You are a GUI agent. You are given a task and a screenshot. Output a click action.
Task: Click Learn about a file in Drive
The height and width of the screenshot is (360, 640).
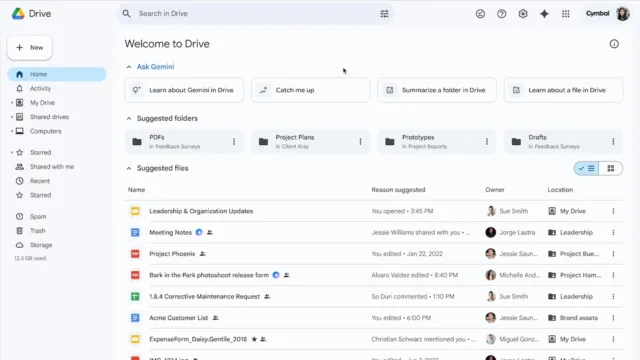pos(563,90)
